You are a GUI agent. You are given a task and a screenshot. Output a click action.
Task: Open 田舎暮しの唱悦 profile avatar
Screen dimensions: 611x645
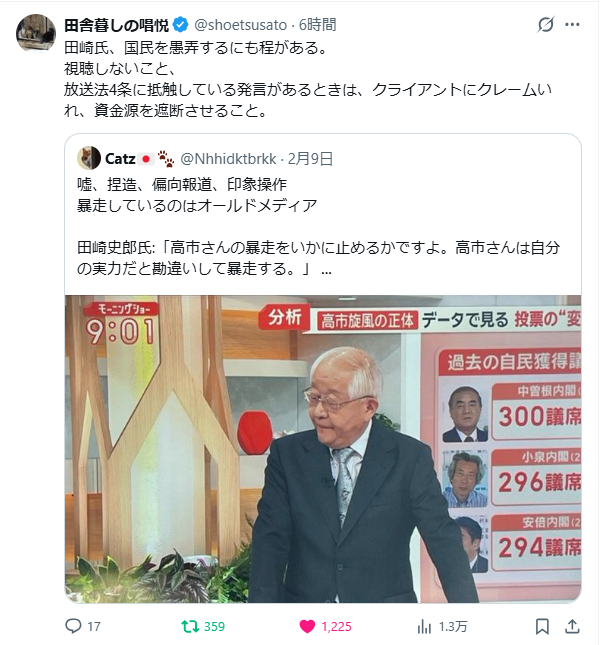click(36, 33)
